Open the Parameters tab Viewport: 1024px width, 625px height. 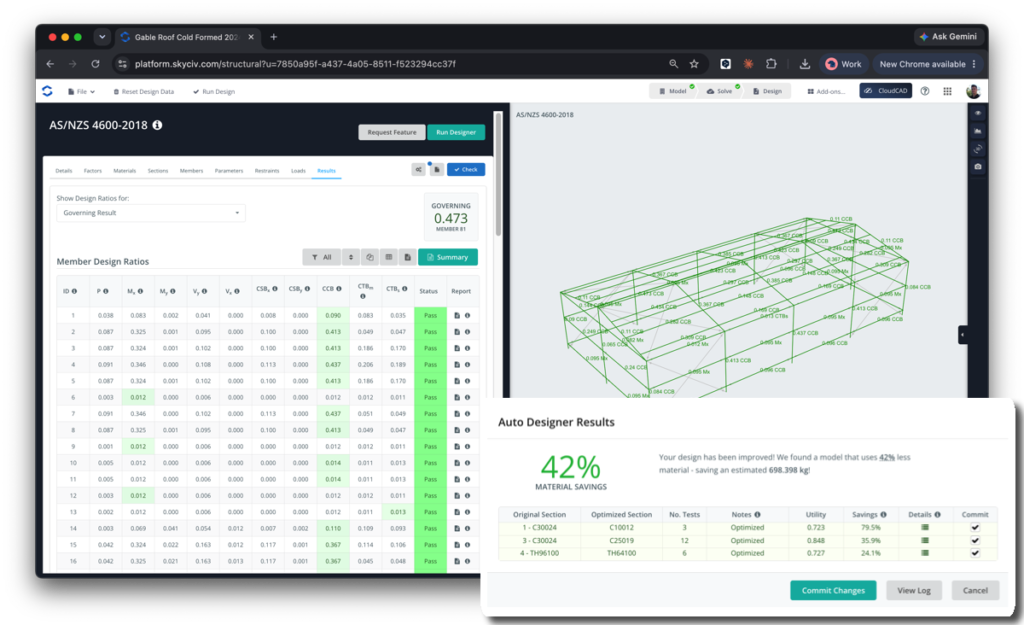[229, 170]
